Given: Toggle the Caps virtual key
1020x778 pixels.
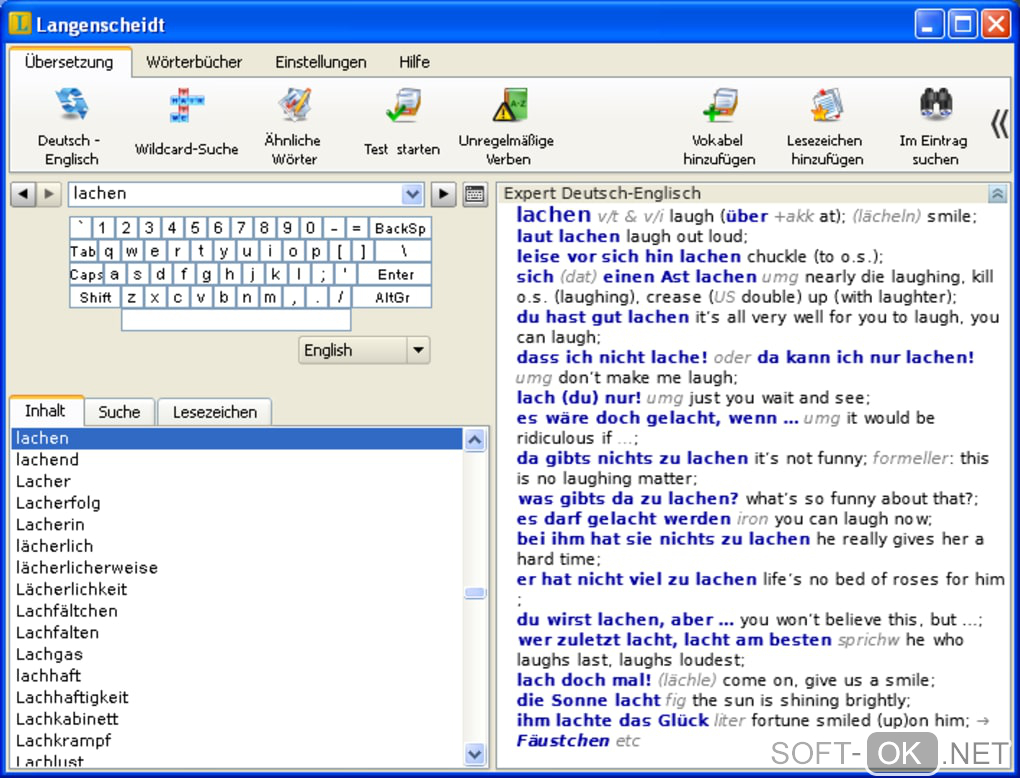Looking at the screenshot, I should [86, 275].
